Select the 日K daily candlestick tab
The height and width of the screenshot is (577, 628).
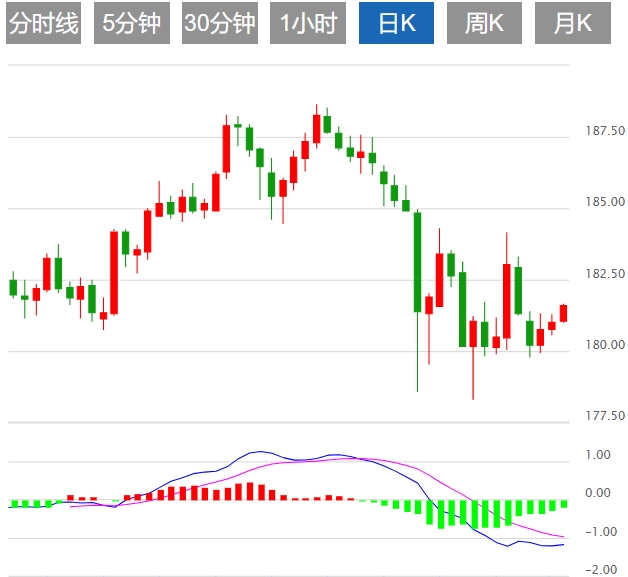click(x=396, y=23)
